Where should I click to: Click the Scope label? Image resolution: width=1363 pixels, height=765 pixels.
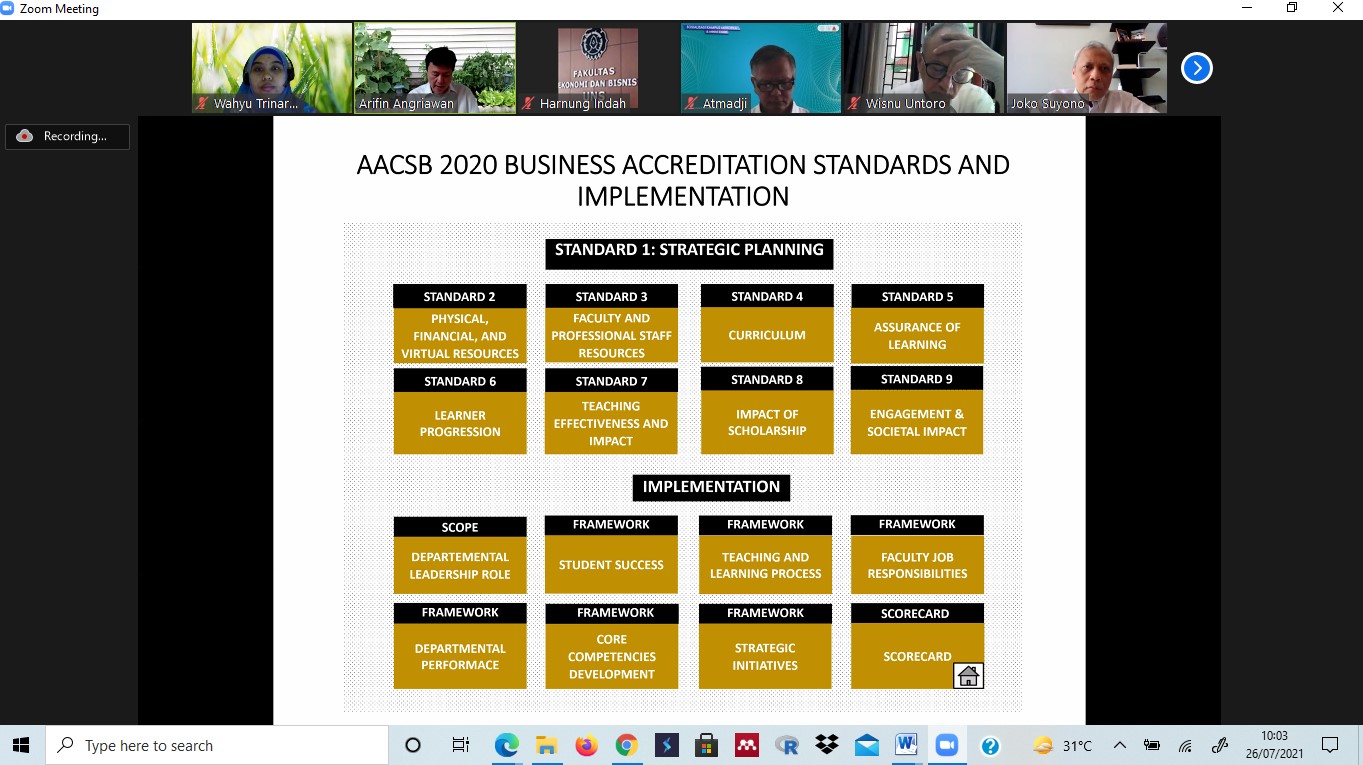point(460,527)
